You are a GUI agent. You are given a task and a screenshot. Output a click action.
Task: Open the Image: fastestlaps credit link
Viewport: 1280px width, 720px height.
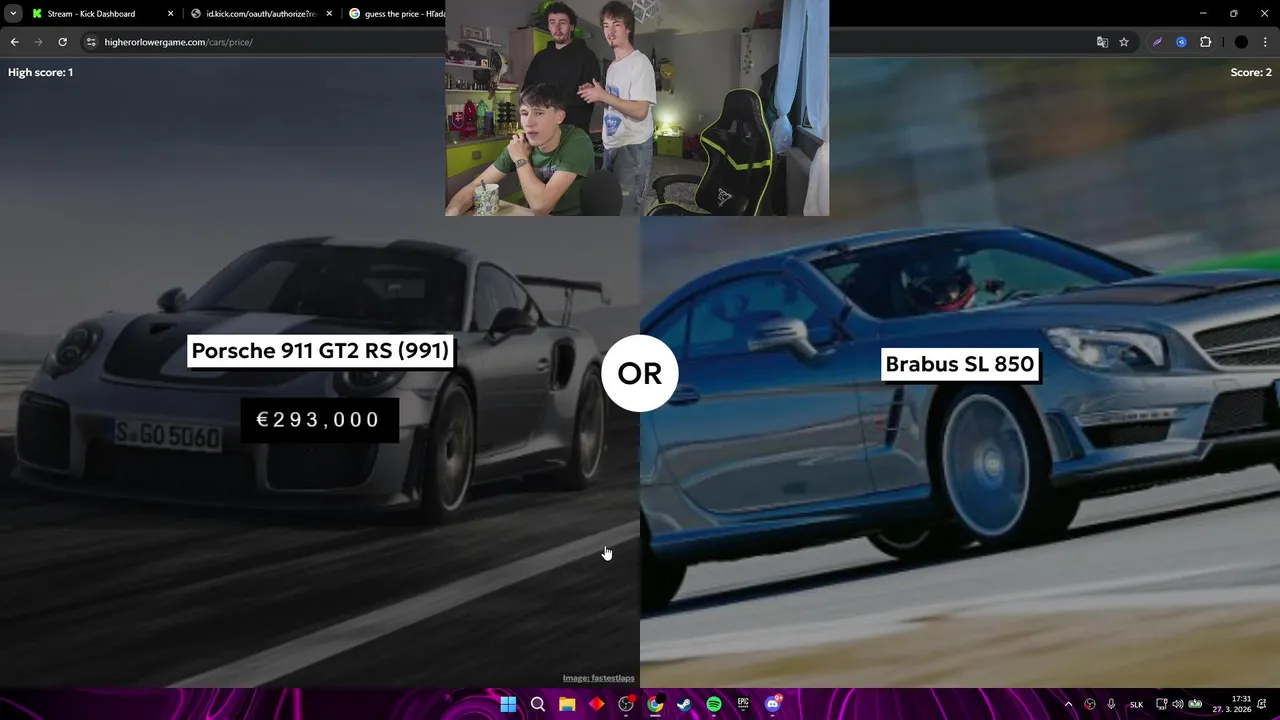pos(598,678)
